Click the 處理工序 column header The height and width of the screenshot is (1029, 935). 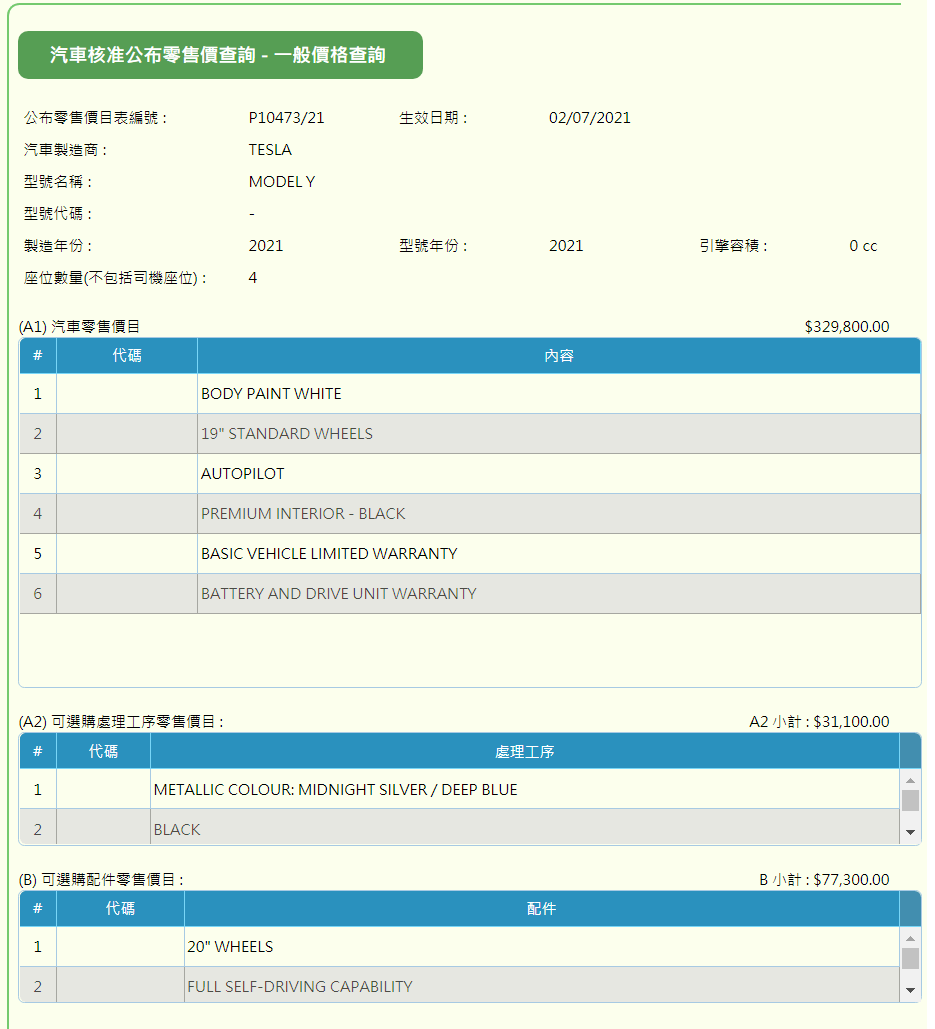coord(524,752)
